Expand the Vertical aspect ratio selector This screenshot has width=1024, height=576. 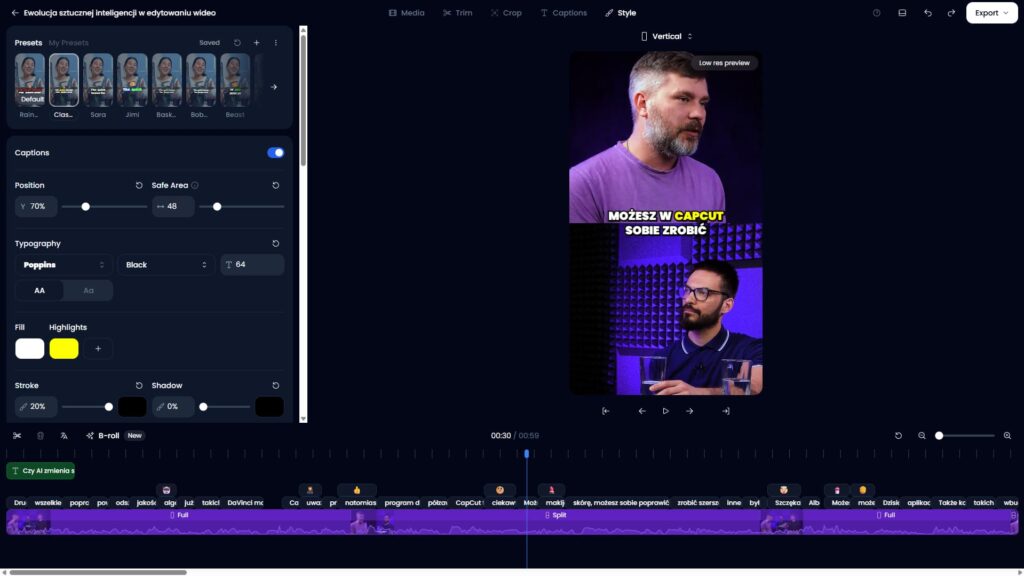[x=666, y=36]
